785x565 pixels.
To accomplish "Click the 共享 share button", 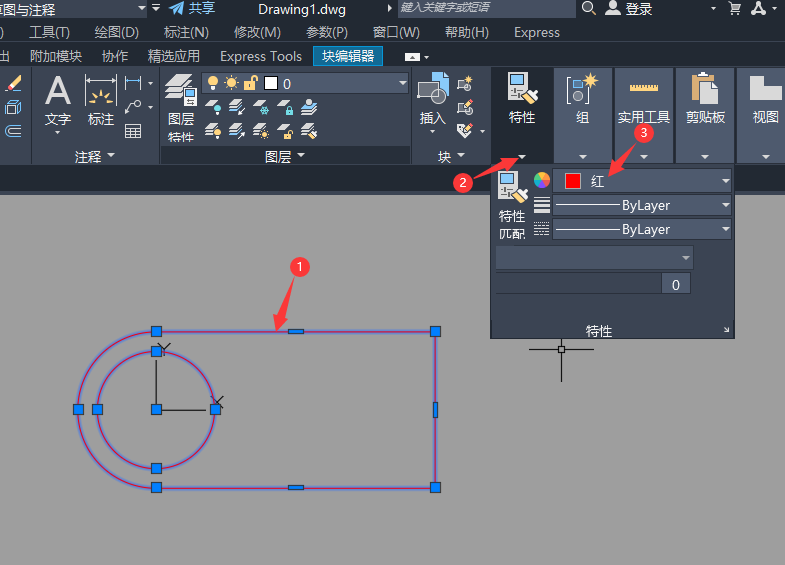I will [x=191, y=8].
